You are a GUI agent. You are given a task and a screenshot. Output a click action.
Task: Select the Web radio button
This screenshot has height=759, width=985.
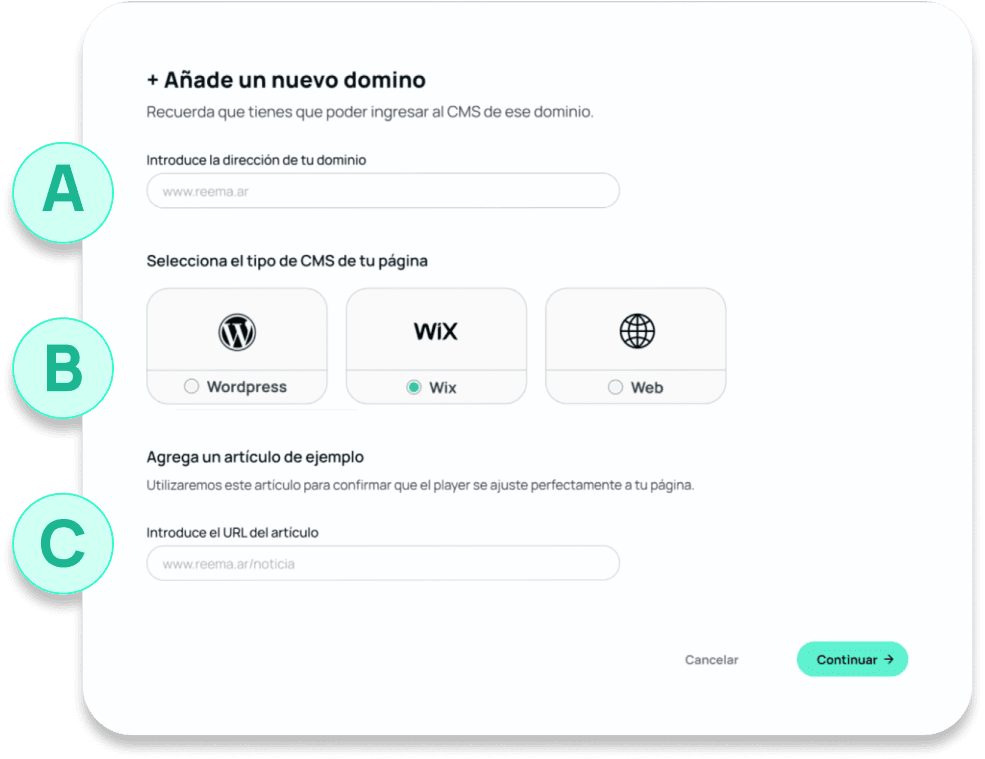(615, 387)
